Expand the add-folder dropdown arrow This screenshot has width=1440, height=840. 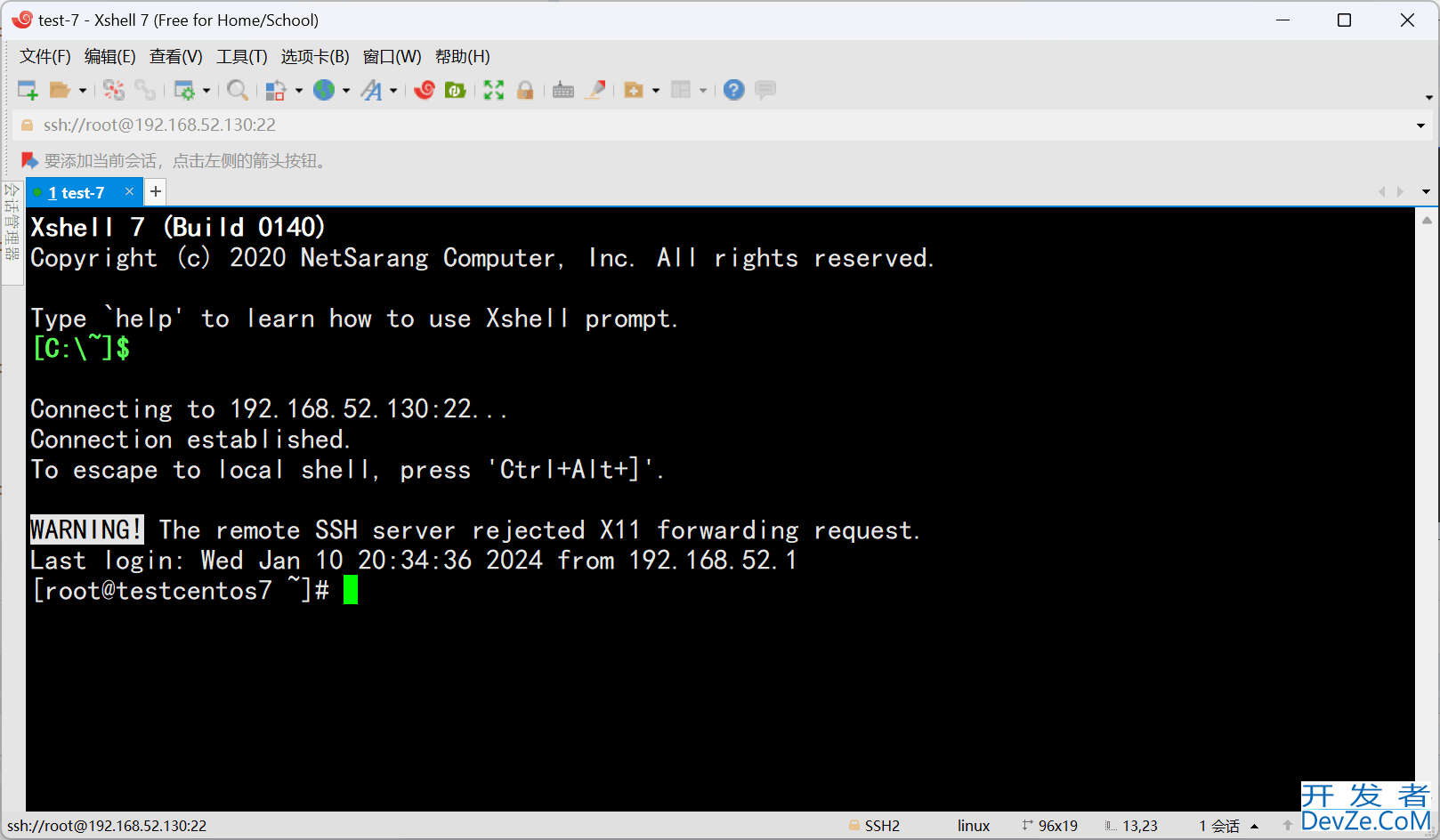656,91
